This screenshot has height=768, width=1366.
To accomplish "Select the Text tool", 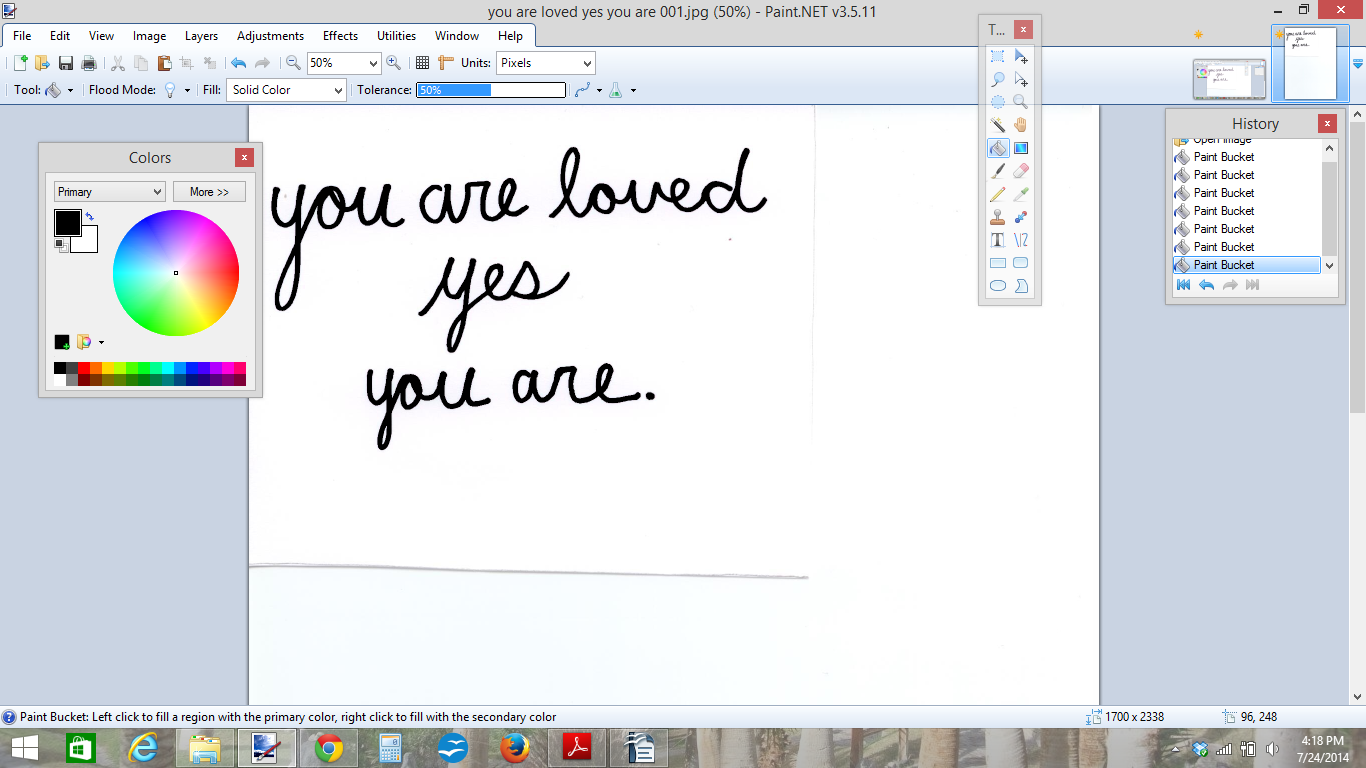I will (997, 240).
